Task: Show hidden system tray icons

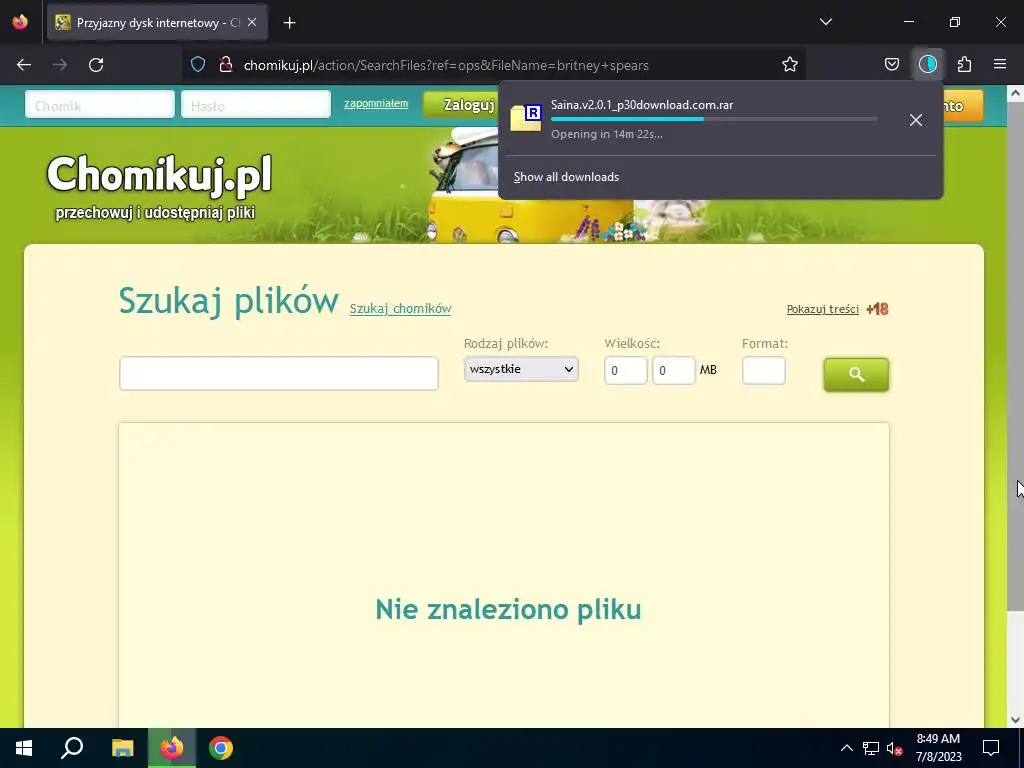Action: point(846,748)
